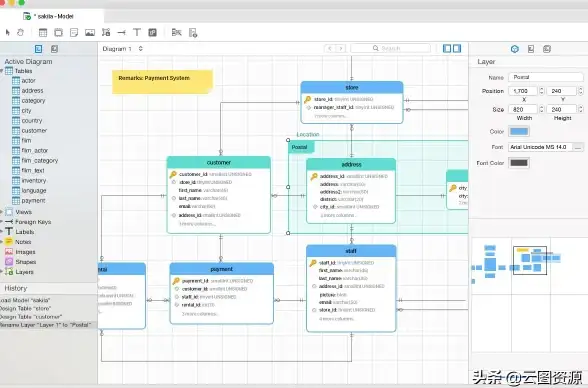
Task: Click the layer Name input field
Action: click(546, 77)
